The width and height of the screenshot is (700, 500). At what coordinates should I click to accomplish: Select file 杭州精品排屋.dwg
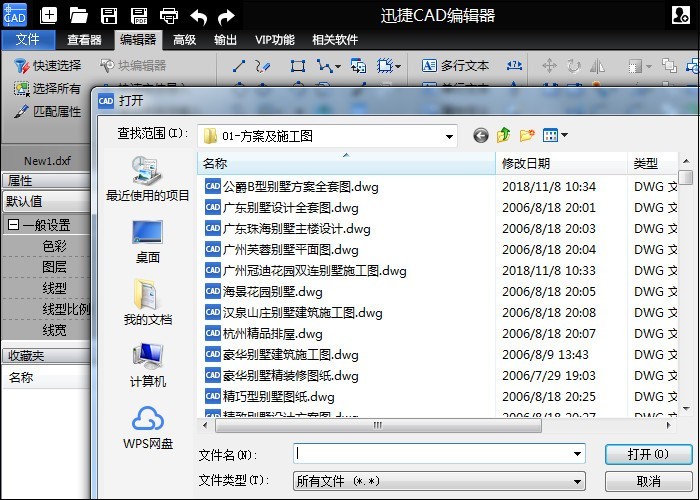click(263, 333)
